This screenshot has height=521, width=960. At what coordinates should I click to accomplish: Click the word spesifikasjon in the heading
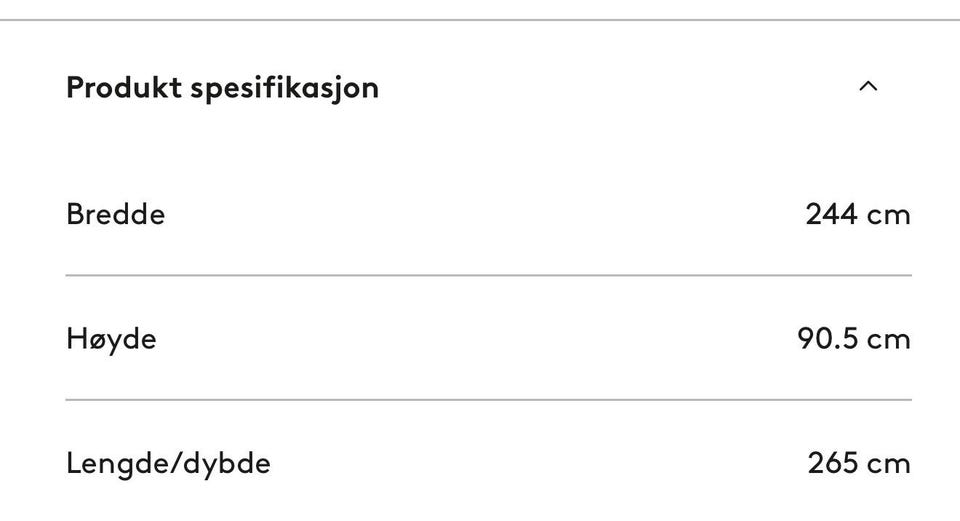click(285, 89)
